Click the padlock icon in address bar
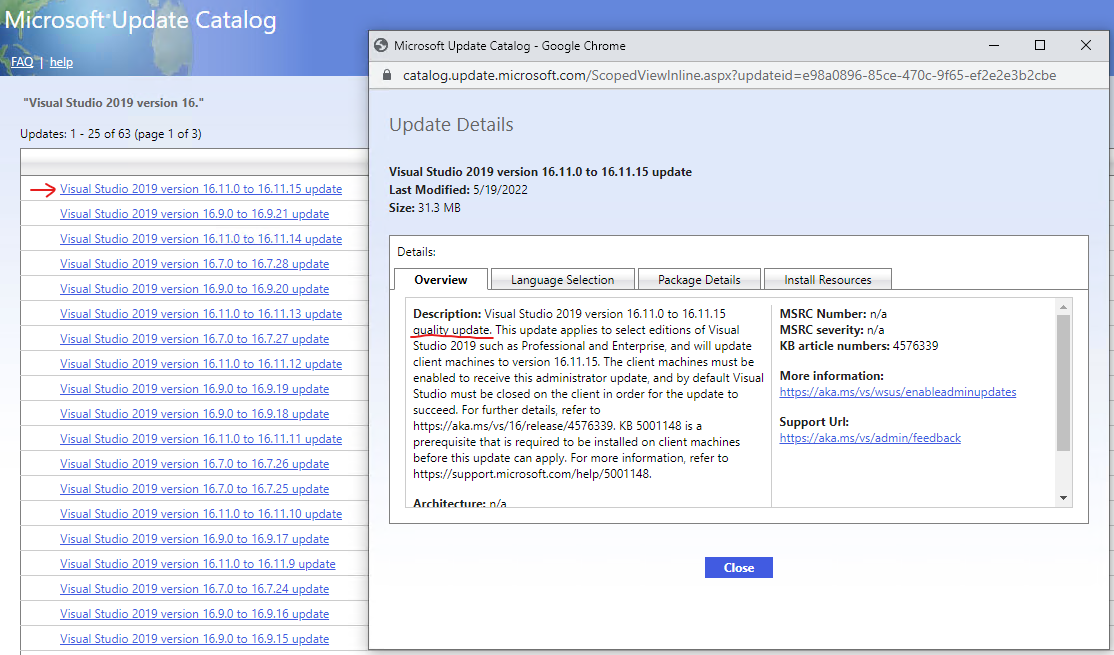The width and height of the screenshot is (1114, 655). point(387,75)
